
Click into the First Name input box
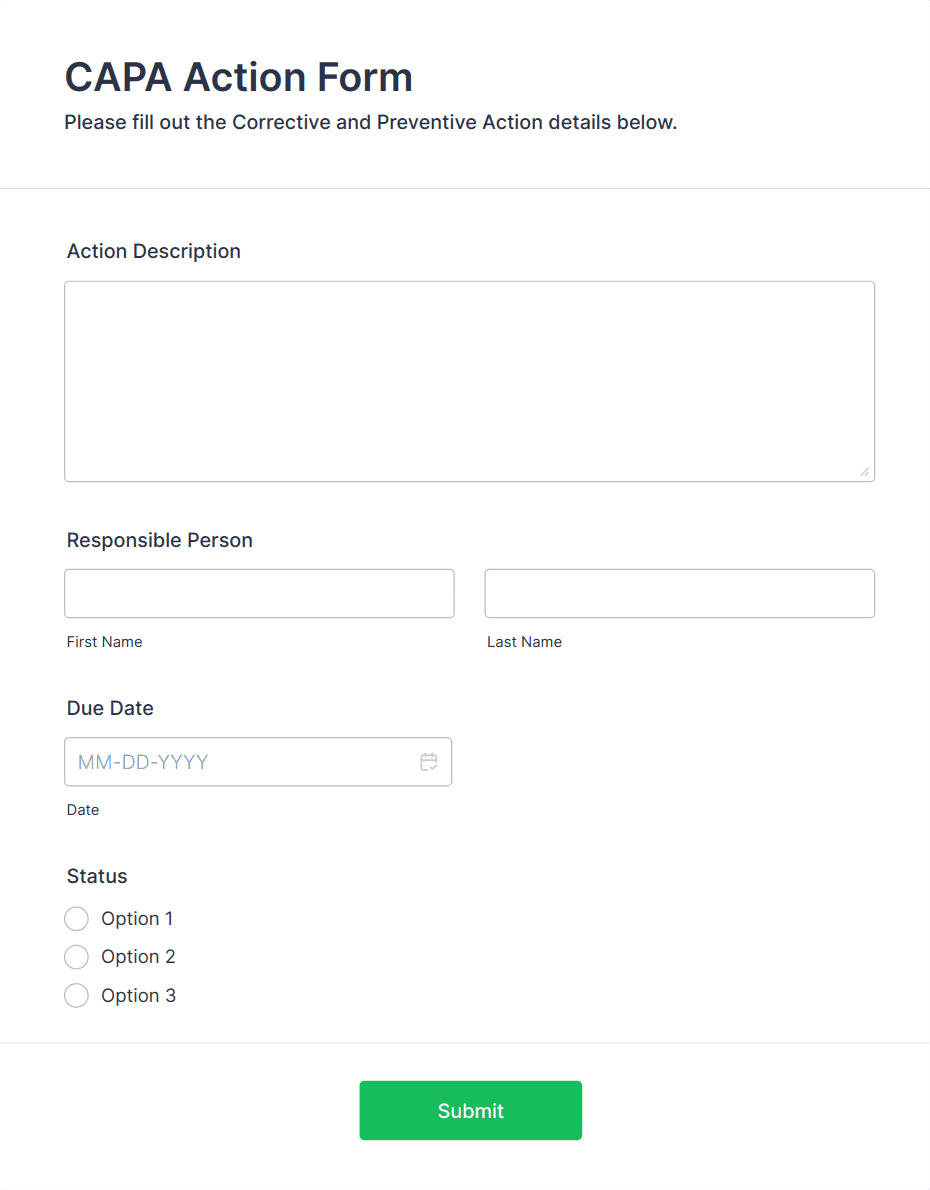click(259, 594)
